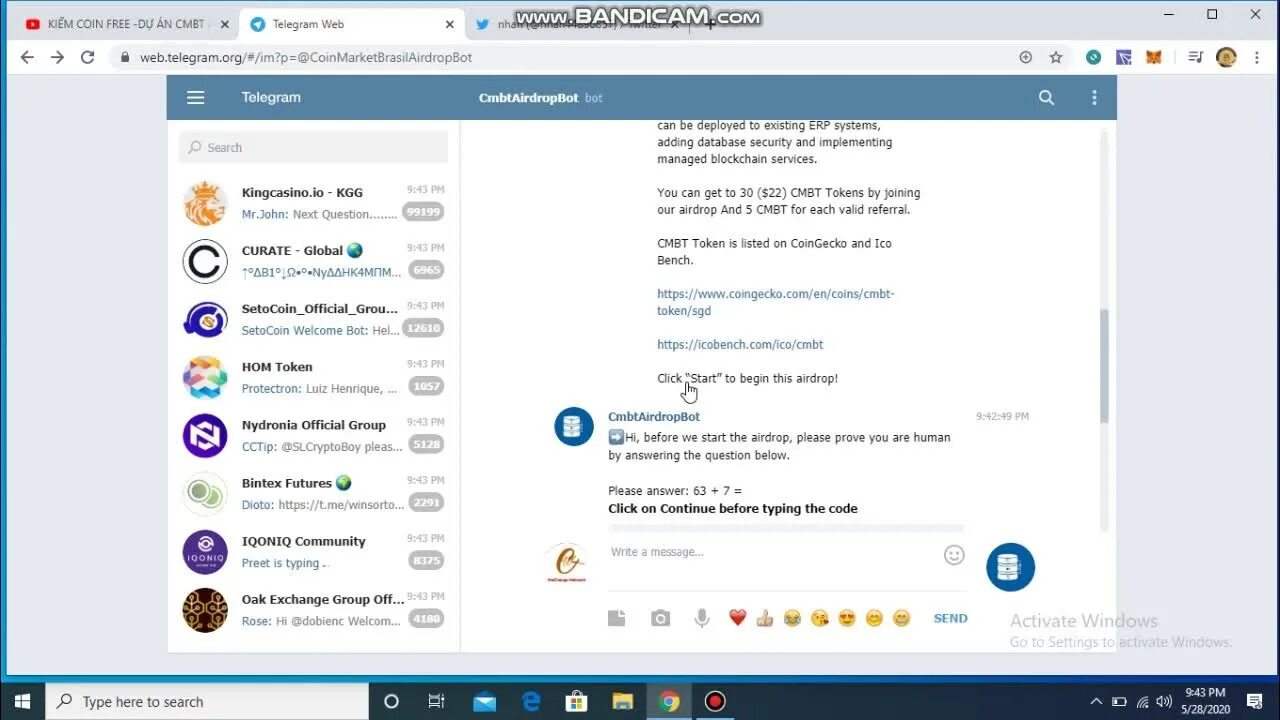Click the CmbtAirdropBot sender name

[x=654, y=416]
